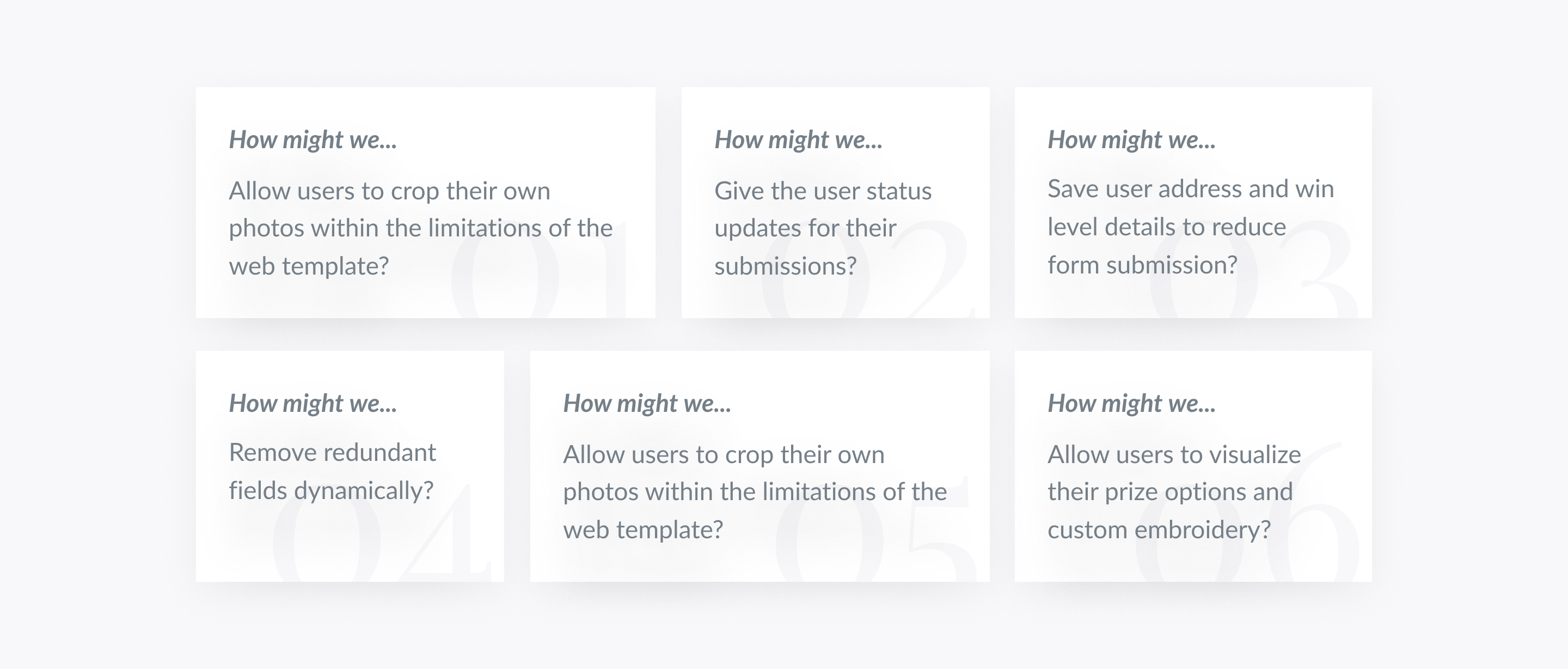
Task: Click "How might we..." heading above "Save user address"
Action: point(1131,140)
